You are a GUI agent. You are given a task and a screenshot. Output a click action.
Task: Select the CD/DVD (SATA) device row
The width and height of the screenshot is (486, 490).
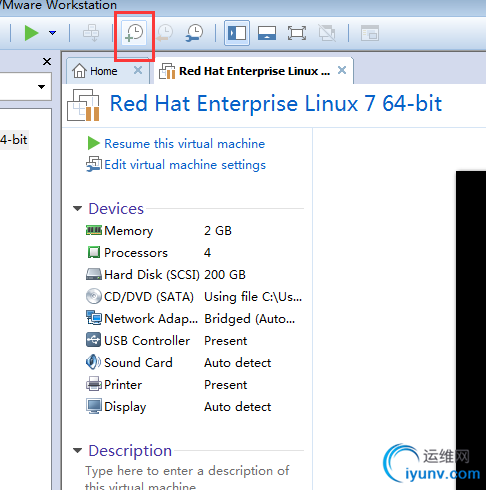click(x=194, y=297)
